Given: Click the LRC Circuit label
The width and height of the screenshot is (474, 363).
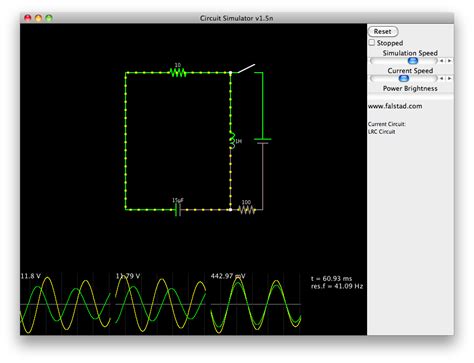Looking at the screenshot, I should coord(382,132).
